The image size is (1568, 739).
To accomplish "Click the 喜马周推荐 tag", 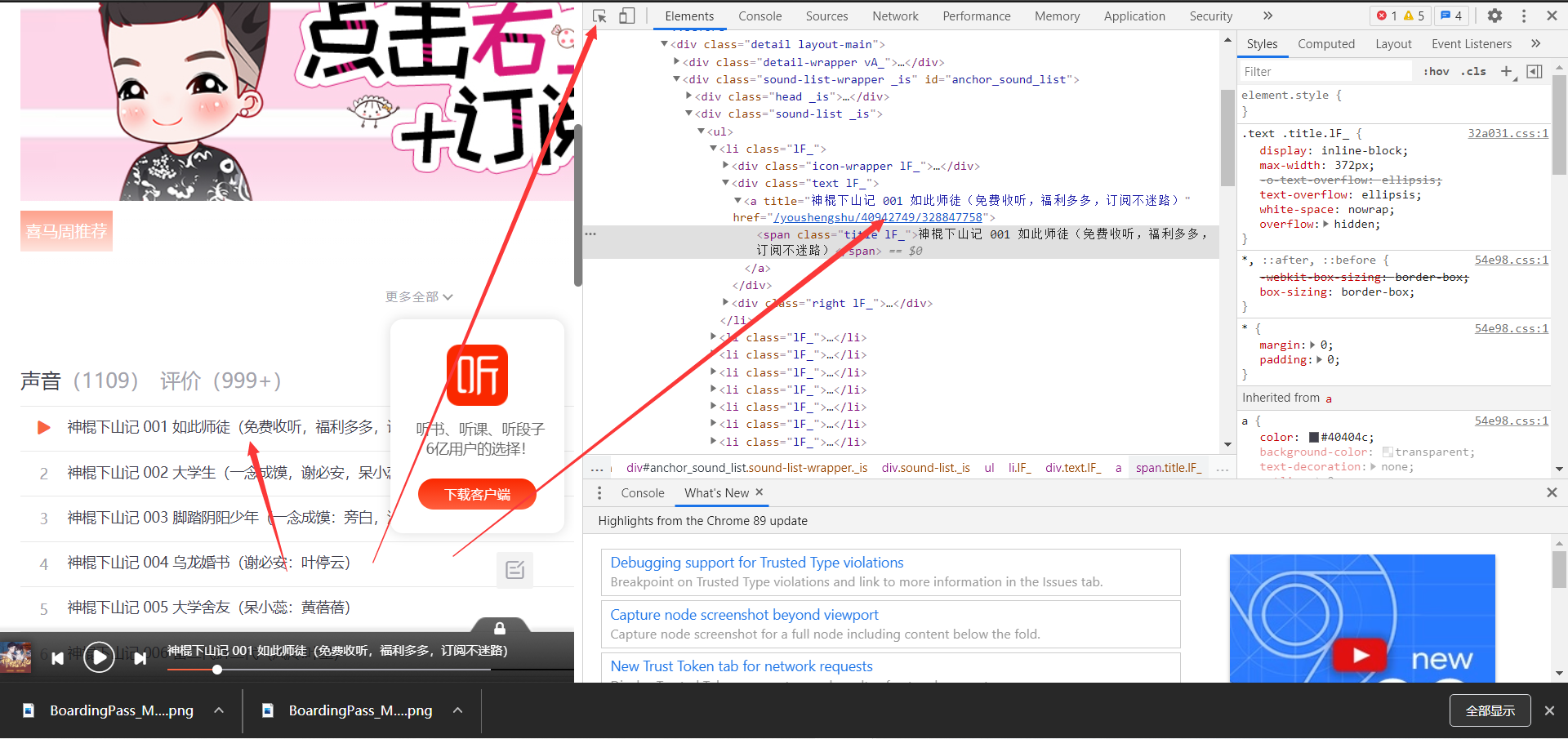I will point(66,231).
